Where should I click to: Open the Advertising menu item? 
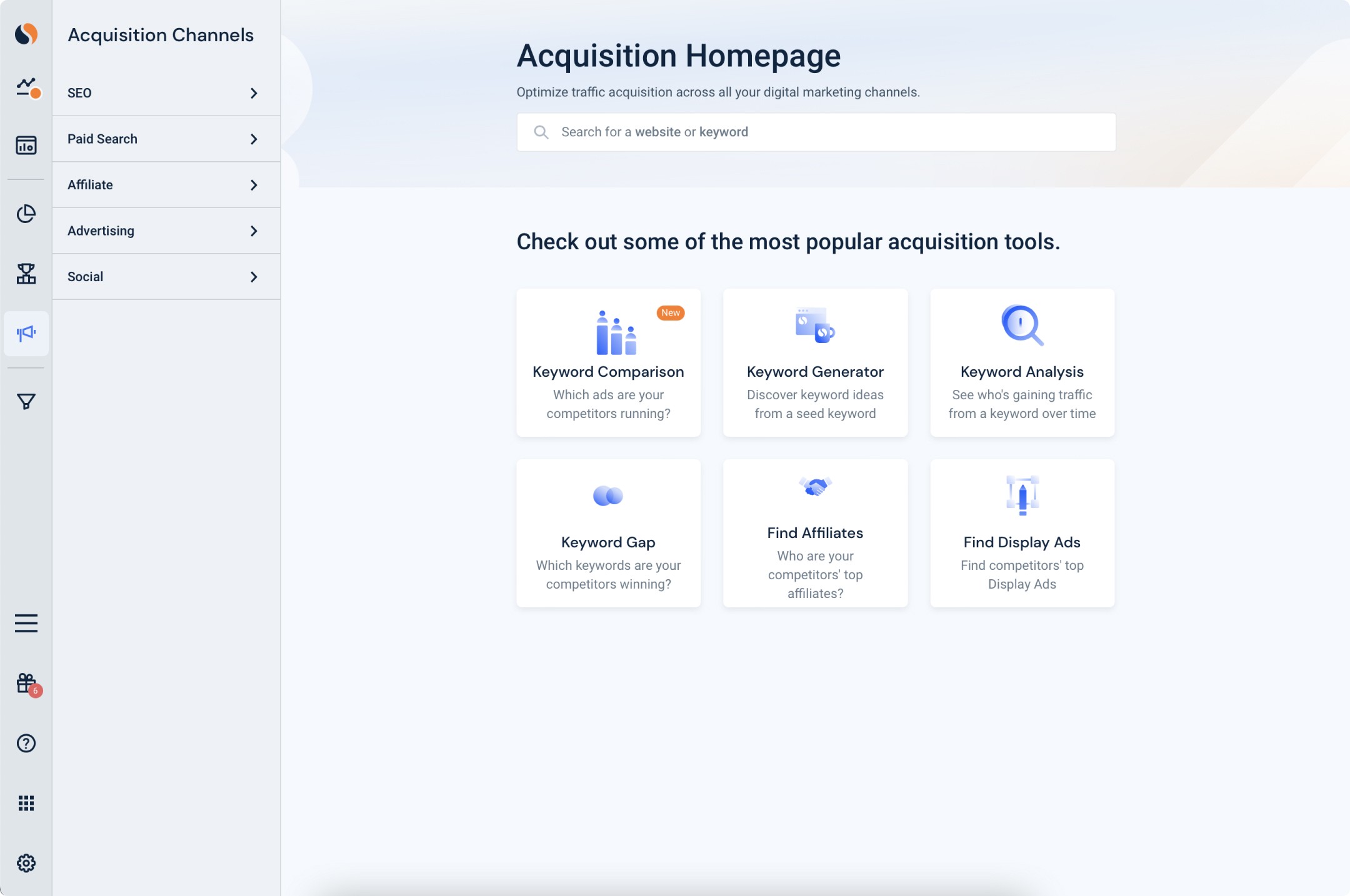point(101,231)
